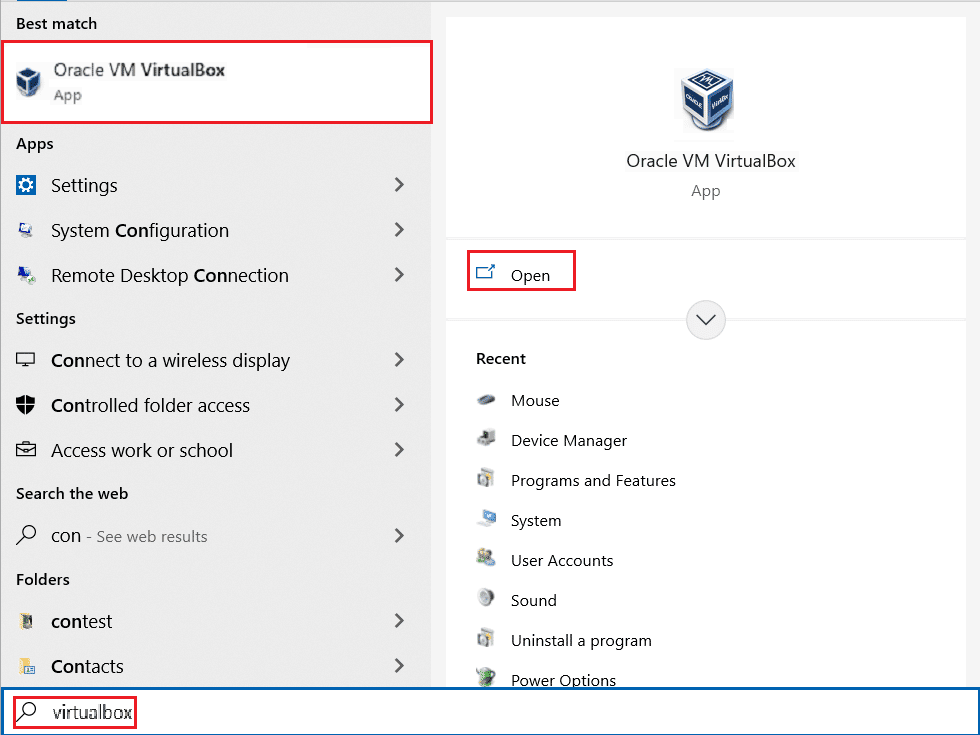Expand the Access work or school arrow
Screen dimensions: 980x735
click(x=399, y=449)
